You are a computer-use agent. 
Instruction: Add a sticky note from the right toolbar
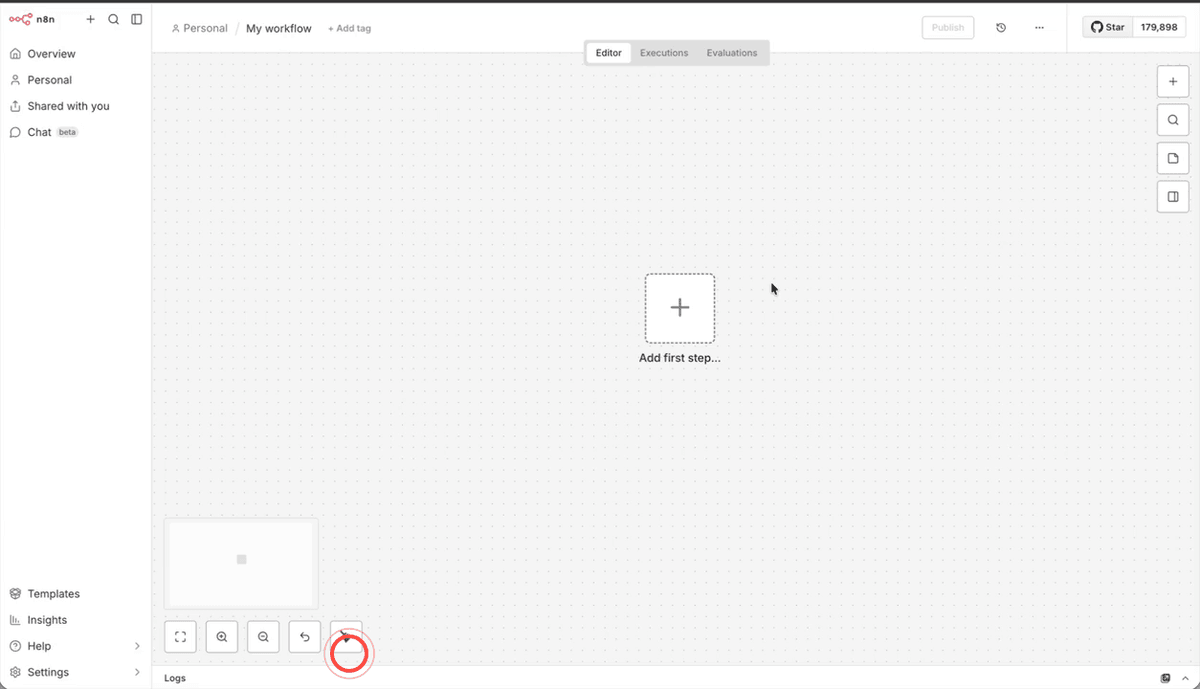point(1172,157)
